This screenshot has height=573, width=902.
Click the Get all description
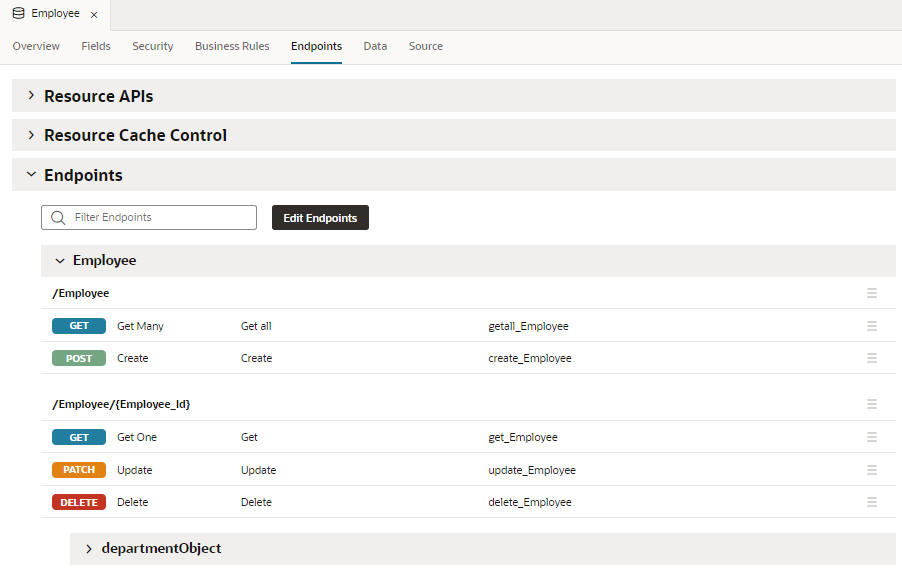tap(256, 326)
